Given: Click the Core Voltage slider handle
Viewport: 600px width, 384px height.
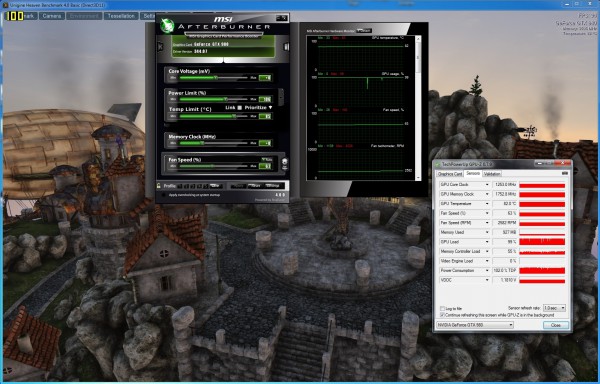Looking at the screenshot, I should (x=216, y=78).
